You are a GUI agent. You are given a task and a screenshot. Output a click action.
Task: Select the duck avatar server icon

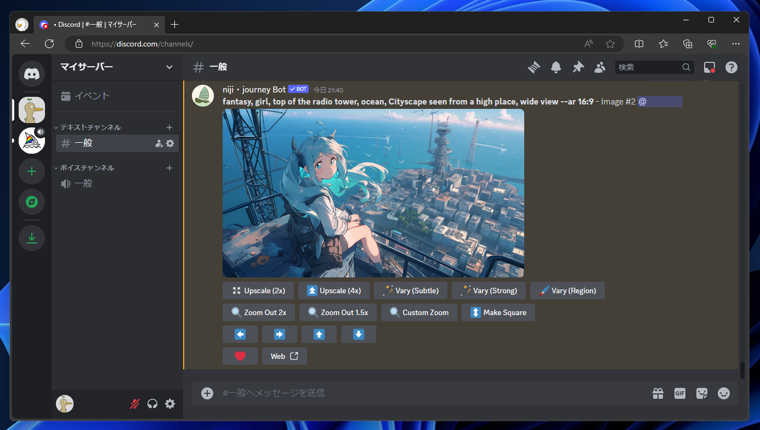[32, 110]
